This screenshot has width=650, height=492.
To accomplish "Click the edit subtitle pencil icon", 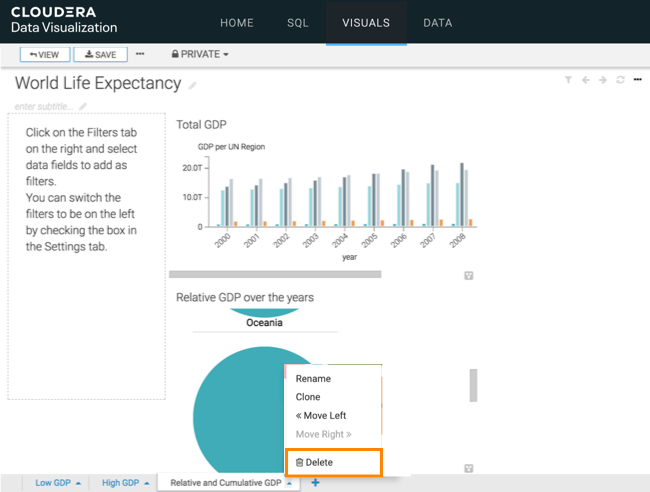I will tap(84, 107).
